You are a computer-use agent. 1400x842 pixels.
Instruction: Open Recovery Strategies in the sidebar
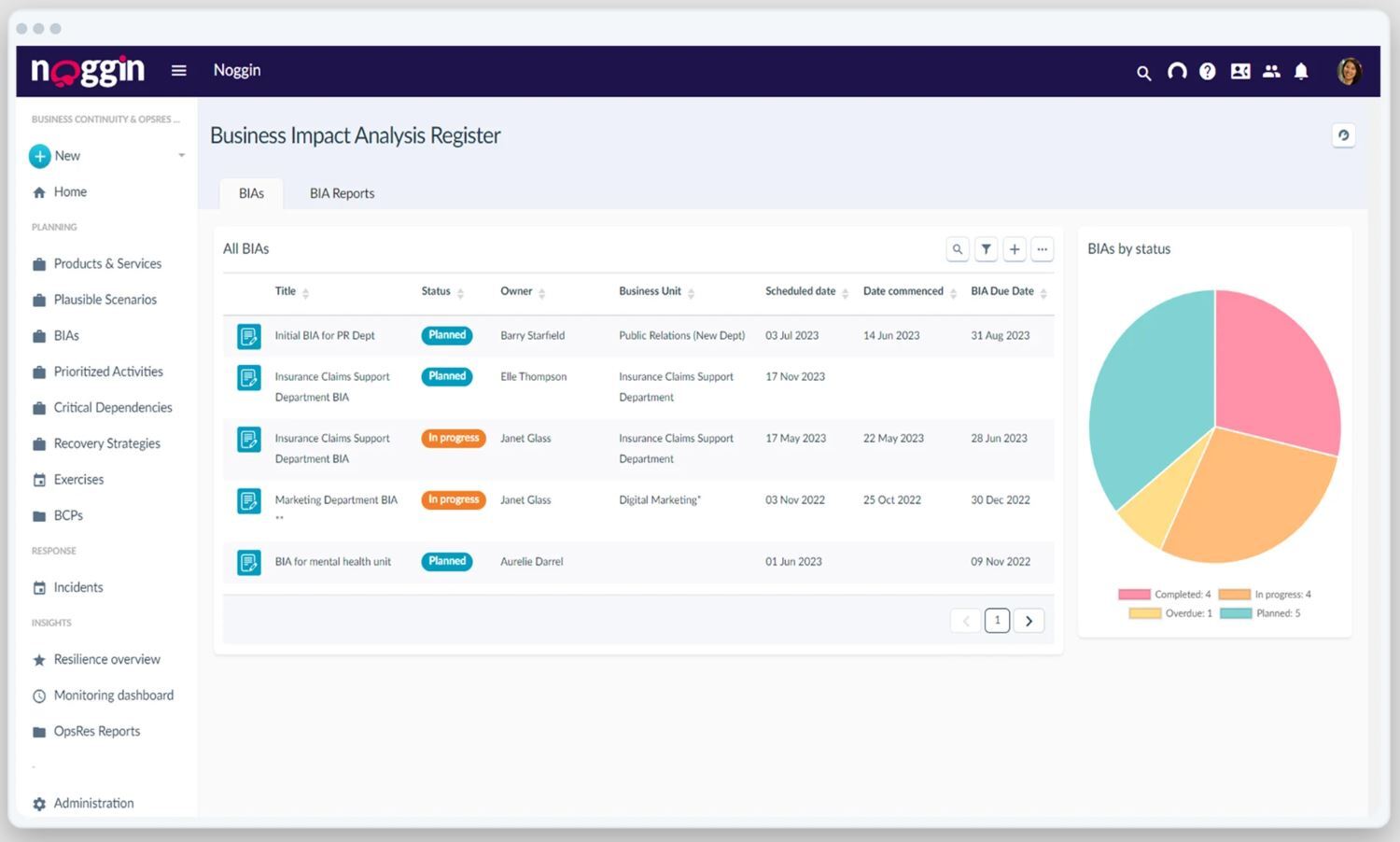106,443
